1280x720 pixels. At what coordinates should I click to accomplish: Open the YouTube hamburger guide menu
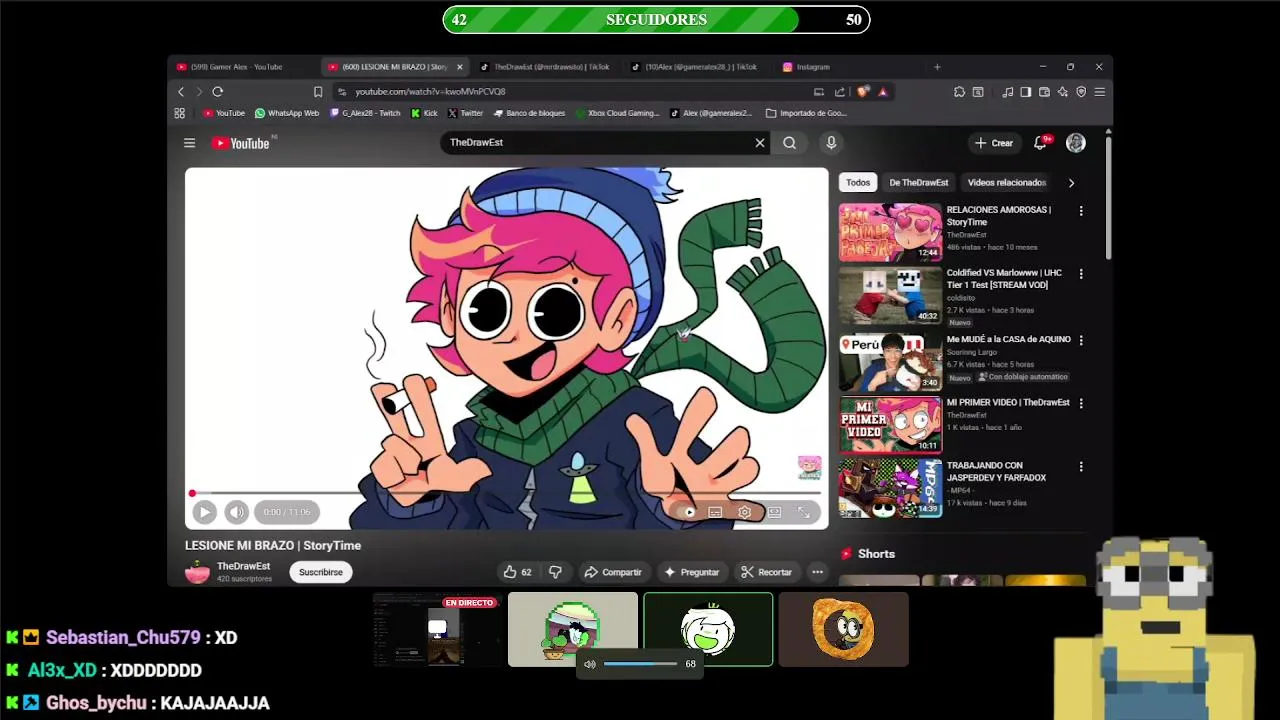pos(189,143)
